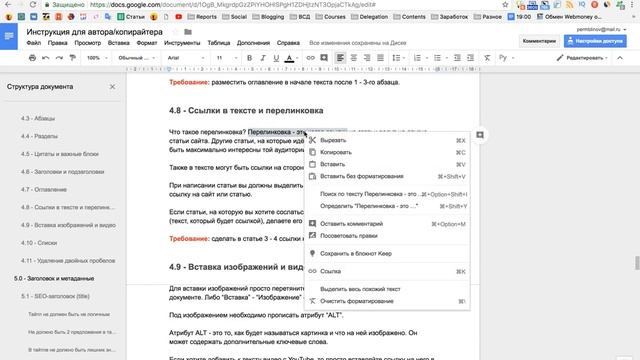Open the Вставка menu
Viewport: 640px width, 360px height.
(x=118, y=43)
